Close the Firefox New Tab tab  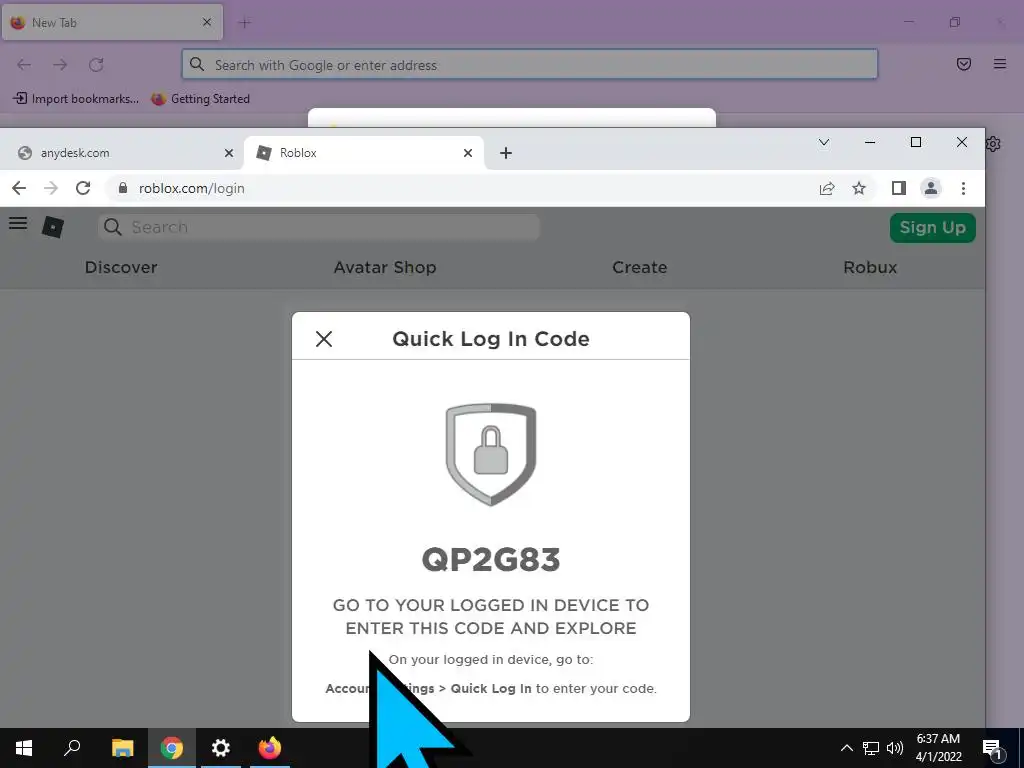click(x=206, y=22)
